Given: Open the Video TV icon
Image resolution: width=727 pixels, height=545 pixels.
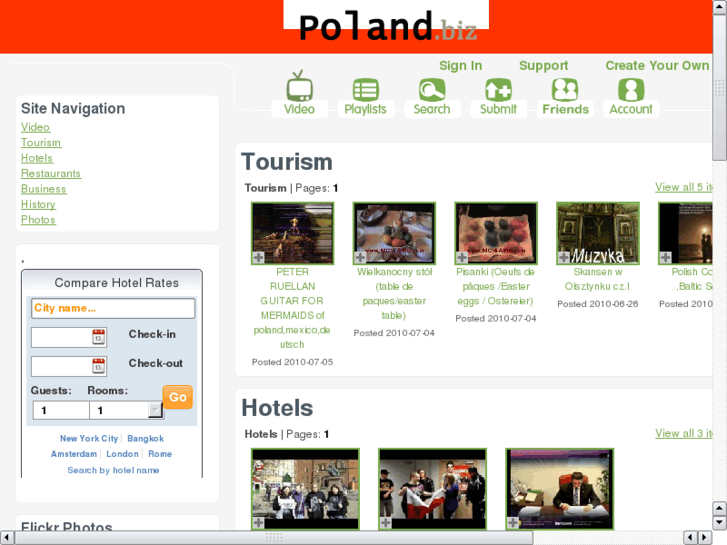Looking at the screenshot, I should click(300, 86).
